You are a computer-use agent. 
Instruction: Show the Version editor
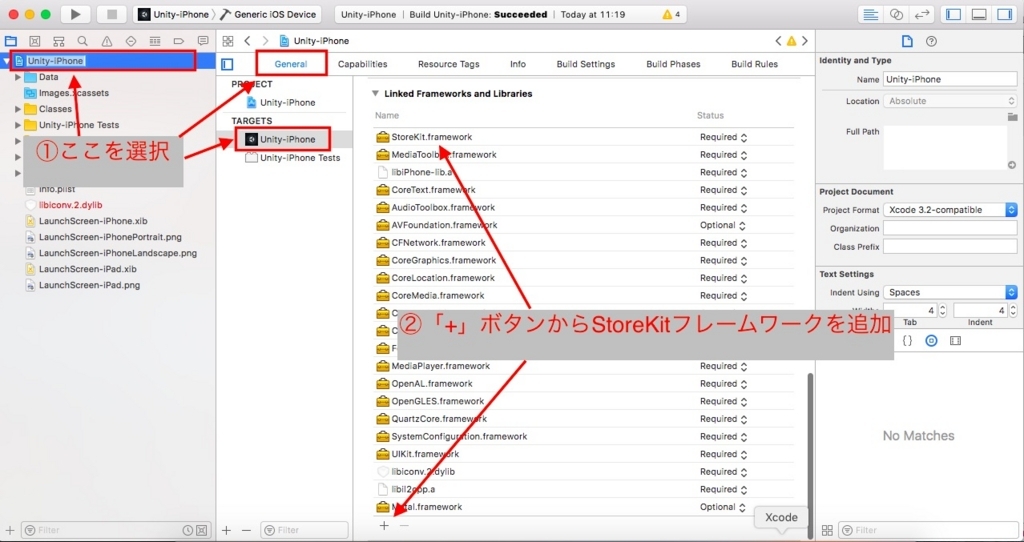pyautogui.click(x=922, y=14)
